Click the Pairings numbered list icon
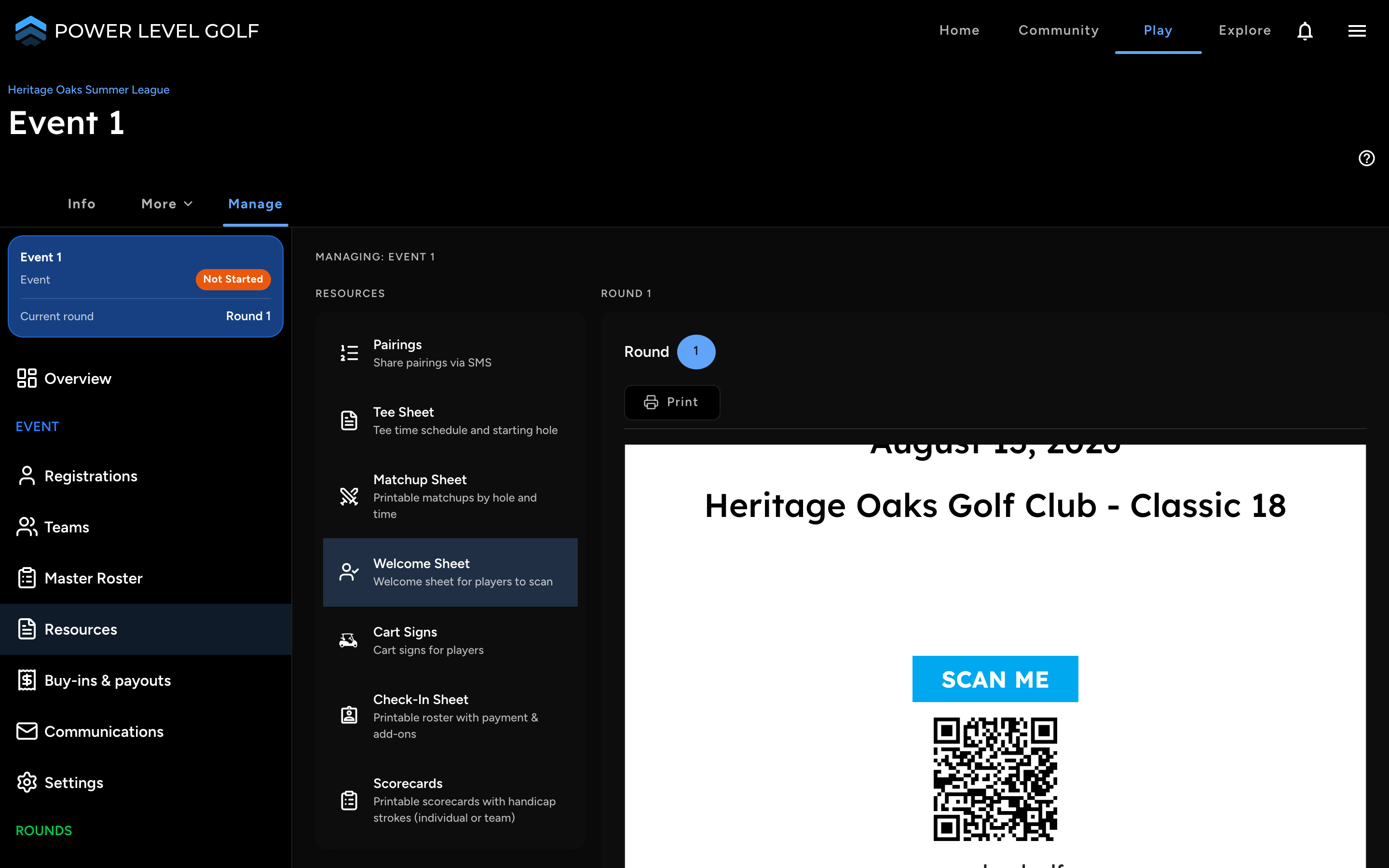1389x868 pixels. [x=349, y=353]
